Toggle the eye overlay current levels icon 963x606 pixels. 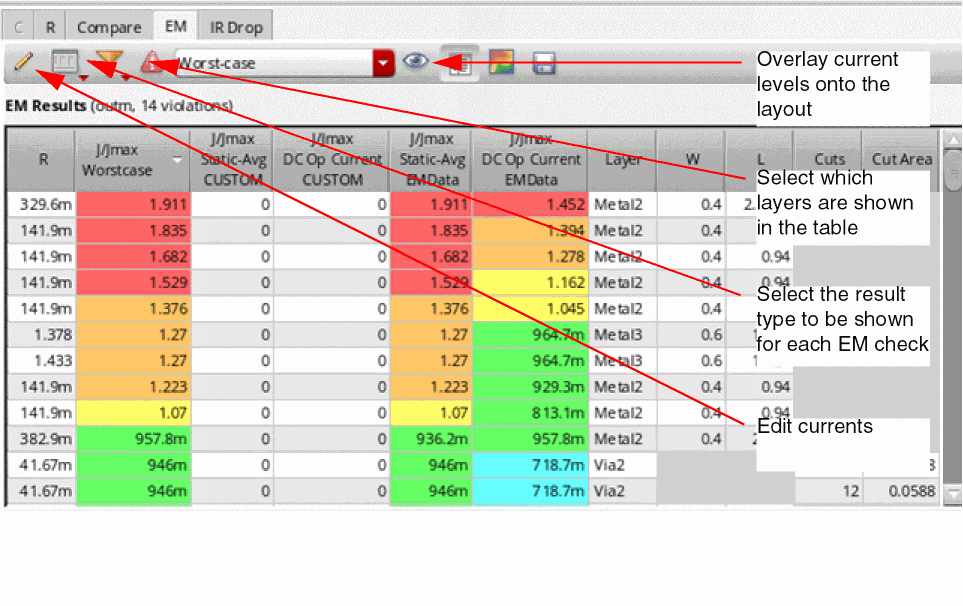click(x=416, y=61)
